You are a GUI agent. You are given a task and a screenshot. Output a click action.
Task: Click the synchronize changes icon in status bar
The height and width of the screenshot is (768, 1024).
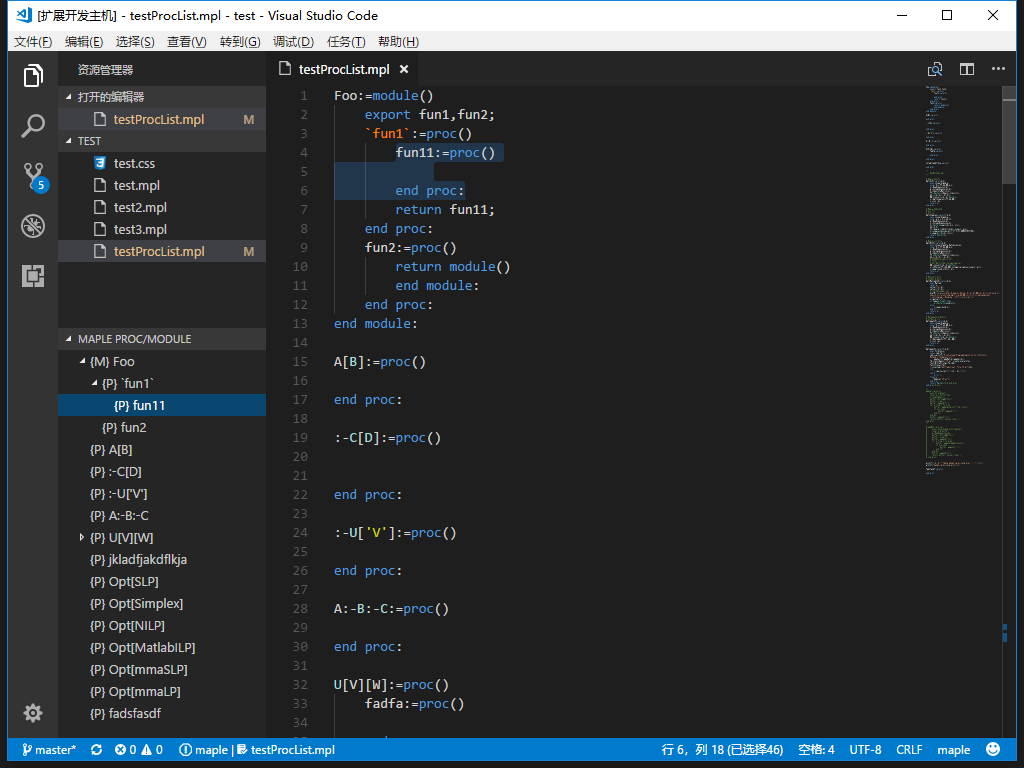coord(96,750)
